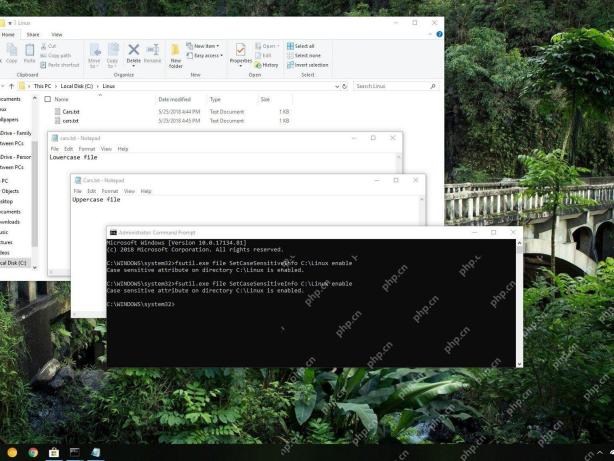Viewport: 614px width, 461px height.
Task: Click the Up arrow navigation button
Action: [12, 86]
